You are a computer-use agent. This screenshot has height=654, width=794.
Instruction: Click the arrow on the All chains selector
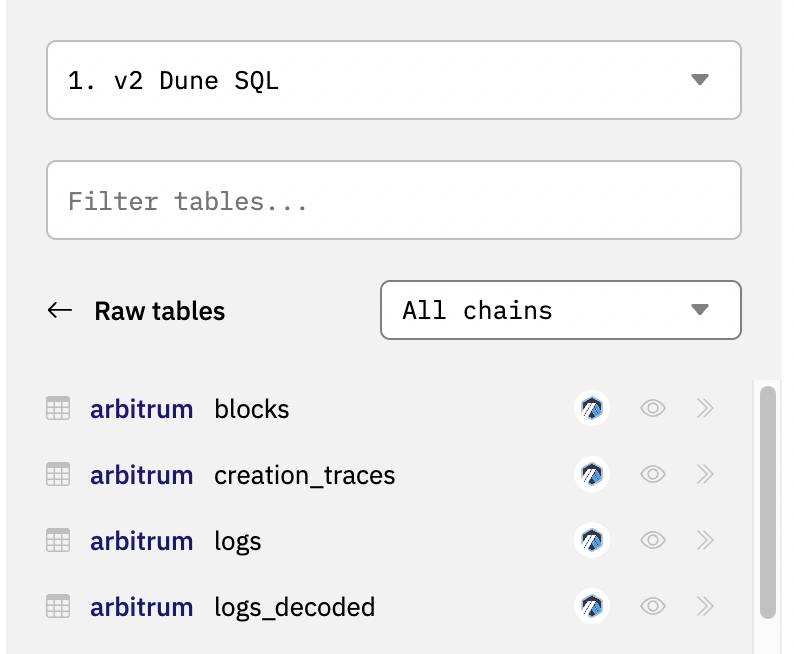[x=700, y=309]
